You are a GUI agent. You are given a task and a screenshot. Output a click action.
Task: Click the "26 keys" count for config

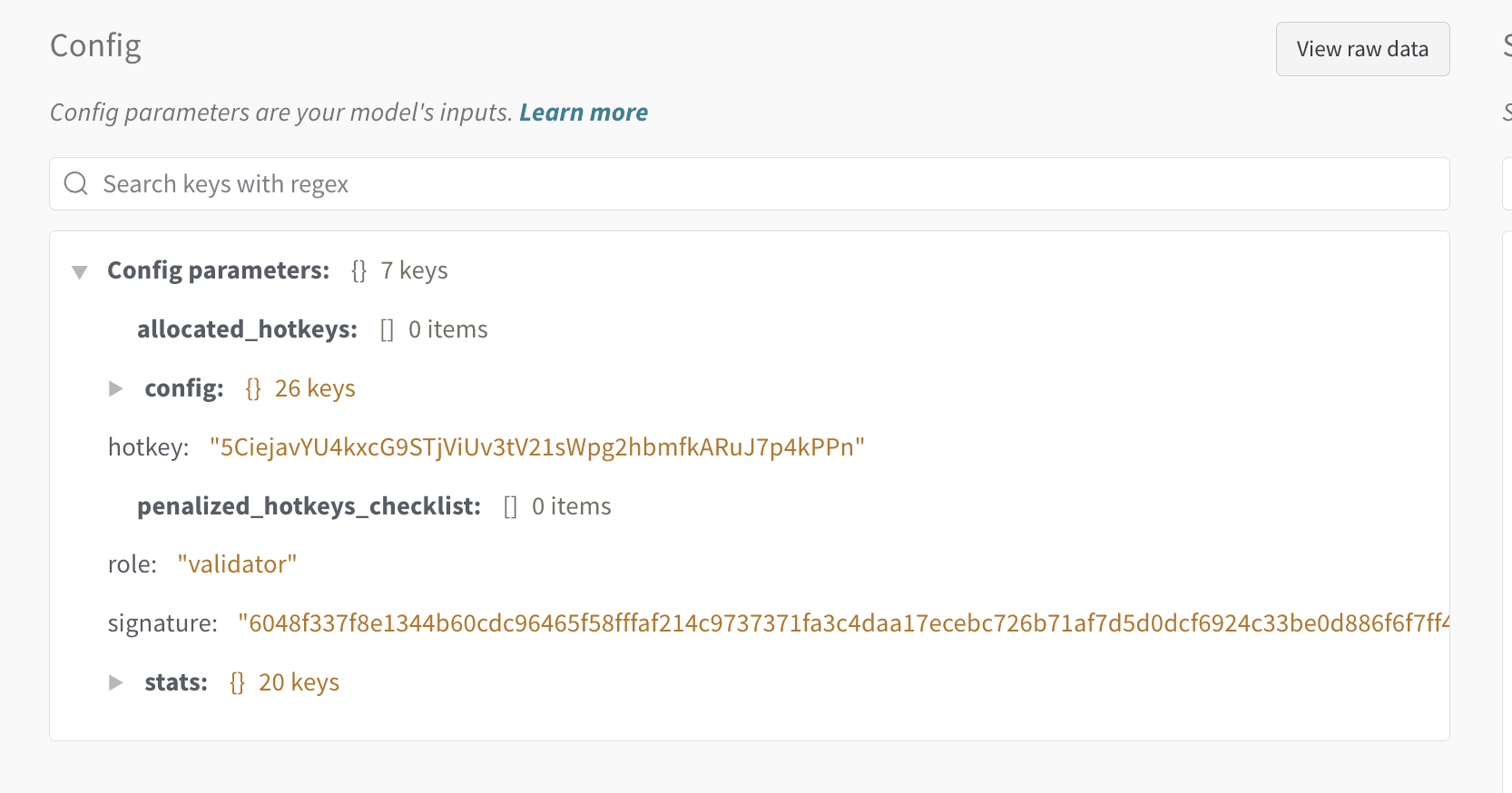point(315,389)
